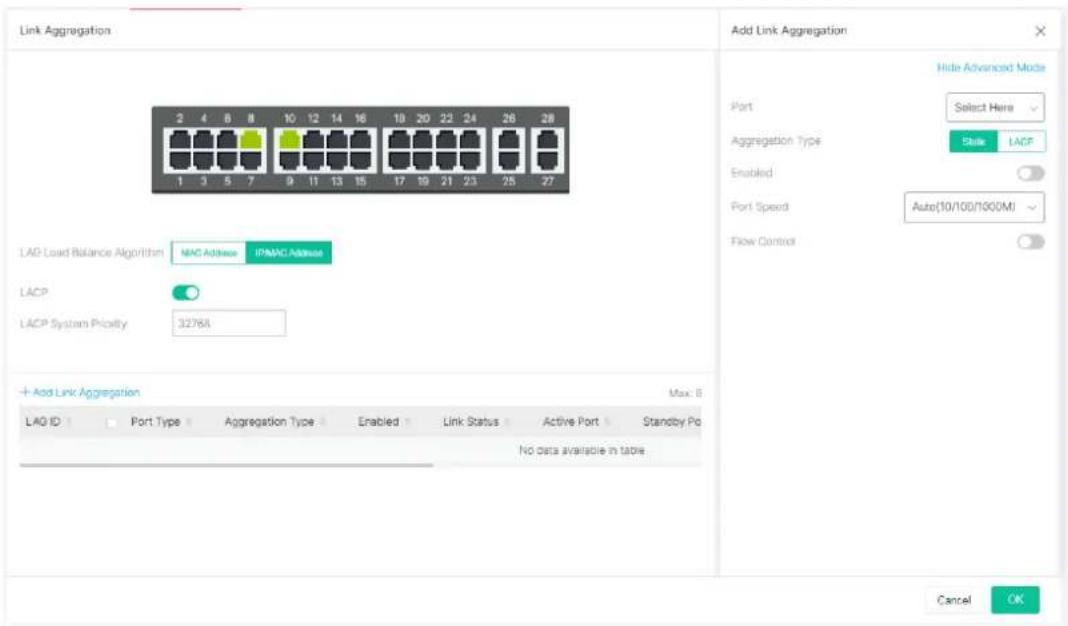Screen dimensions: 1068x626
Task: Select port 20 on the switch panel
Action: [x=423, y=140]
